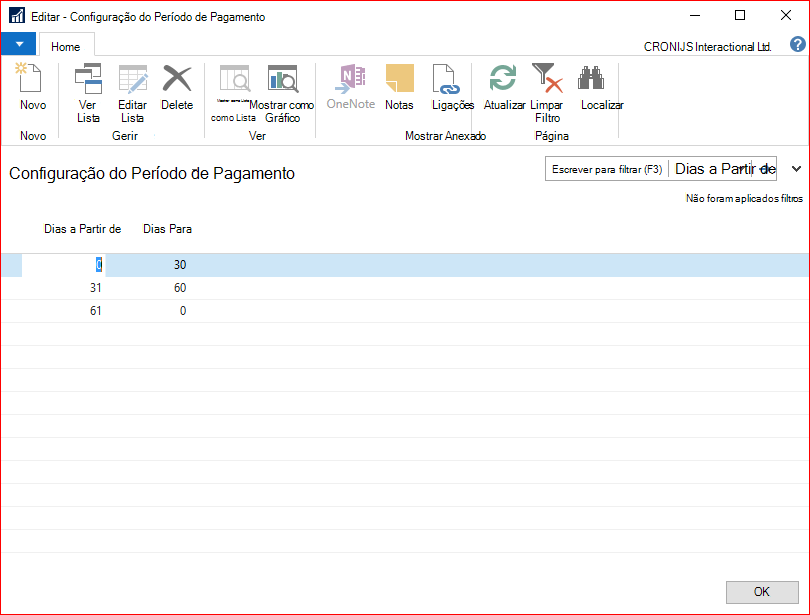The image size is (810, 615).
Task: Click the OK button
Action: [x=762, y=592]
